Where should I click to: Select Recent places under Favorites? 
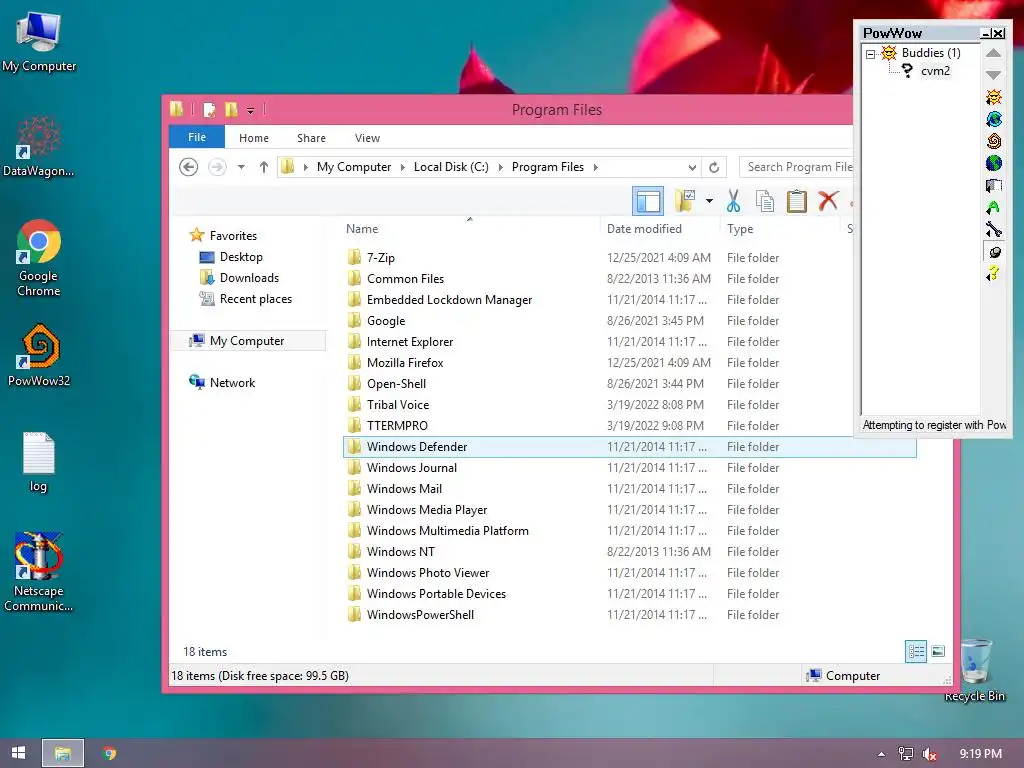(255, 298)
